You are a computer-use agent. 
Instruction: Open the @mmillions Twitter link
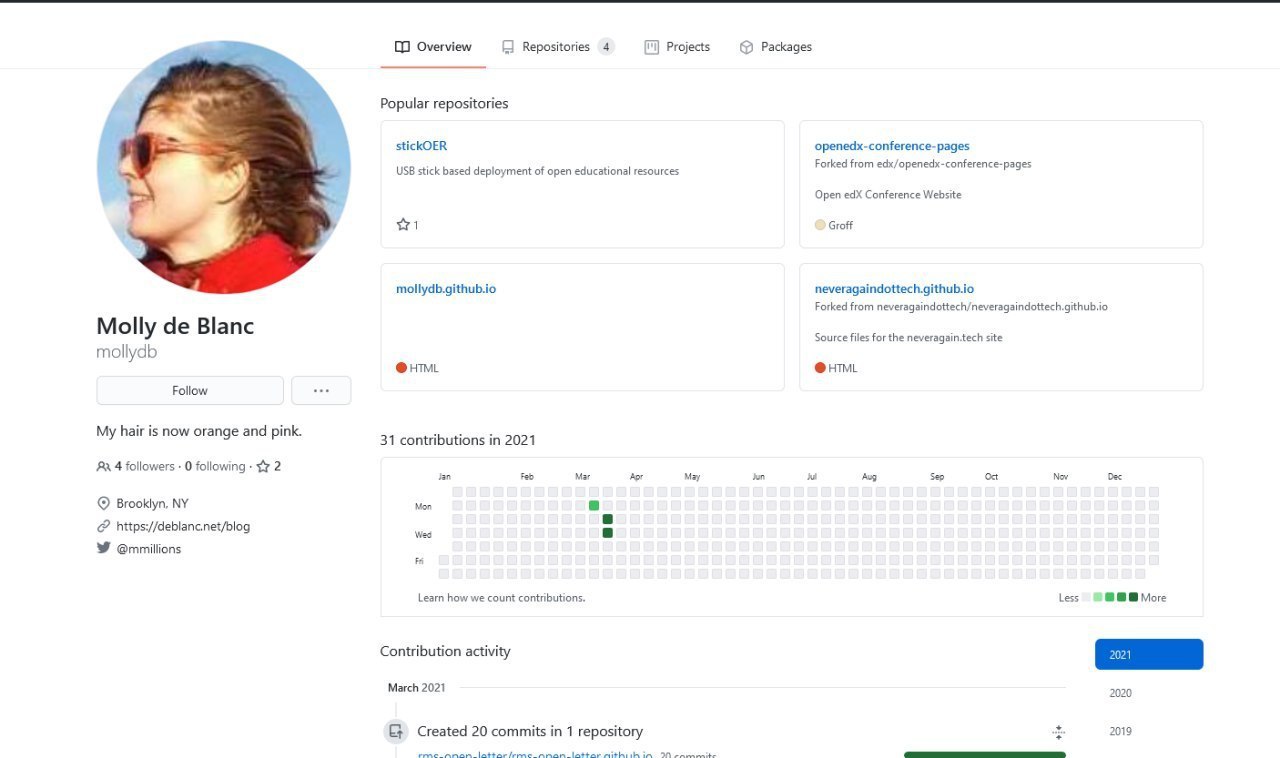pos(149,549)
